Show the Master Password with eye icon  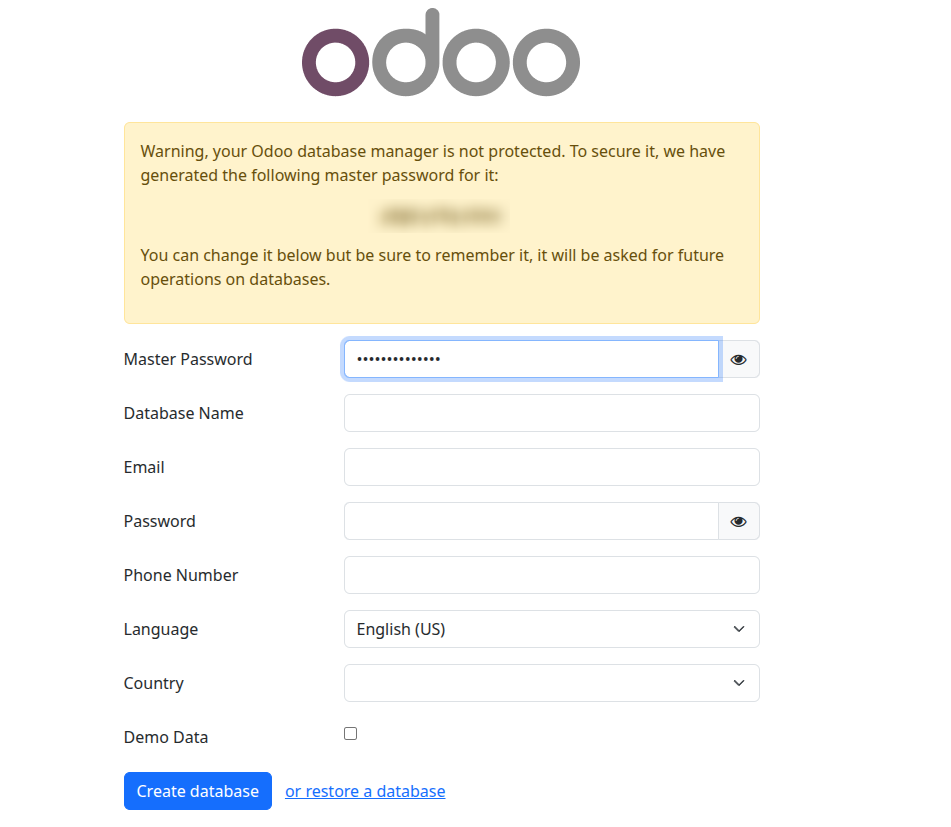tap(738, 360)
